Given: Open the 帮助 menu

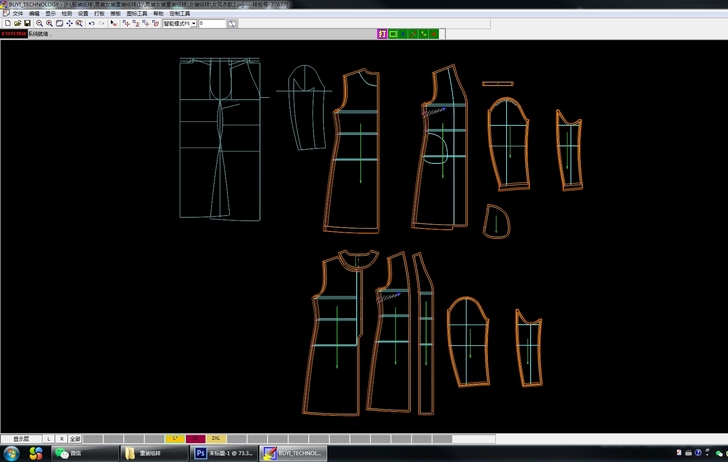Looking at the screenshot, I should pos(158,13).
